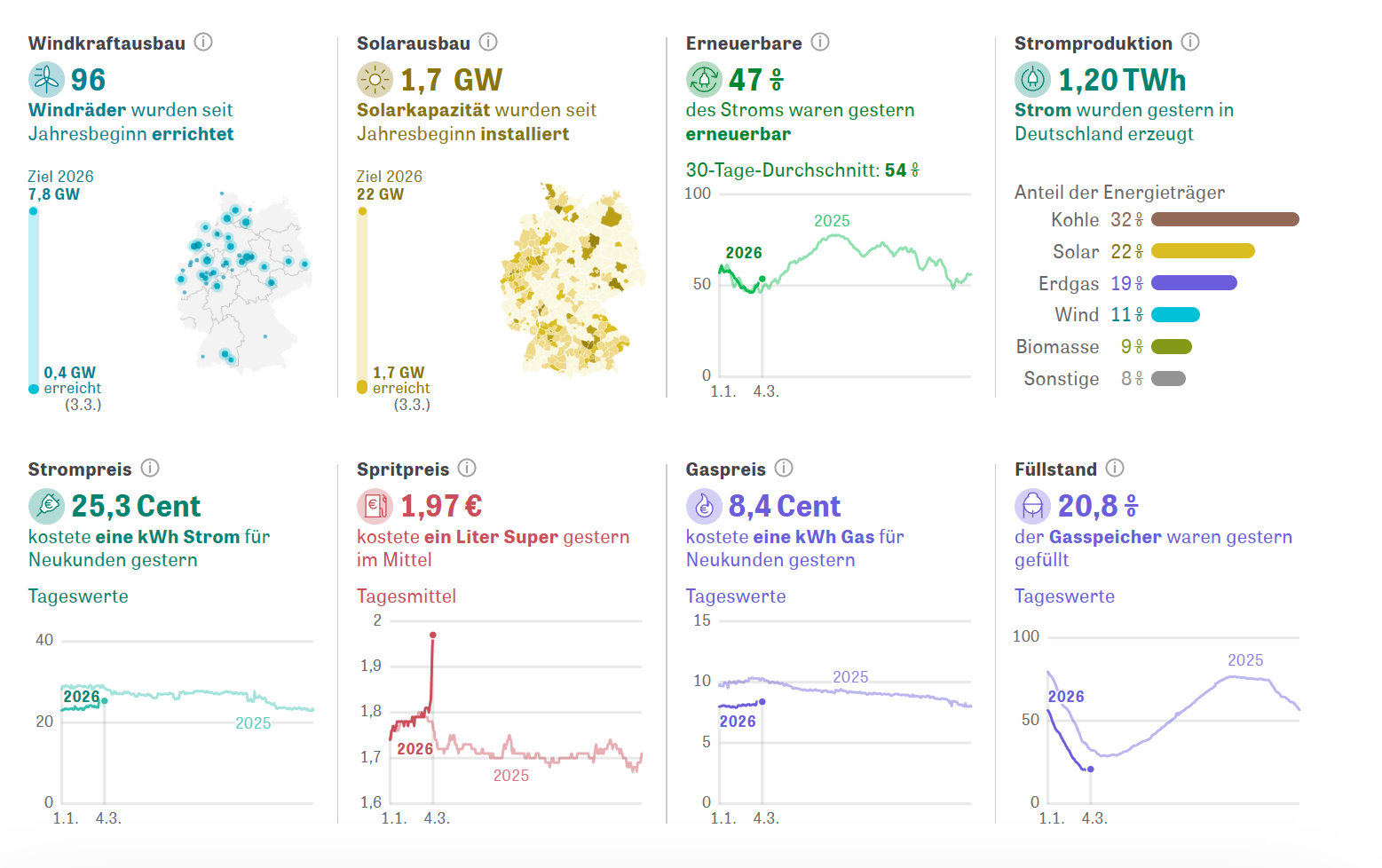Select the yellow Solar 22% bar
Image resolution: width=1382 pixels, height=868 pixels.
1203,251
